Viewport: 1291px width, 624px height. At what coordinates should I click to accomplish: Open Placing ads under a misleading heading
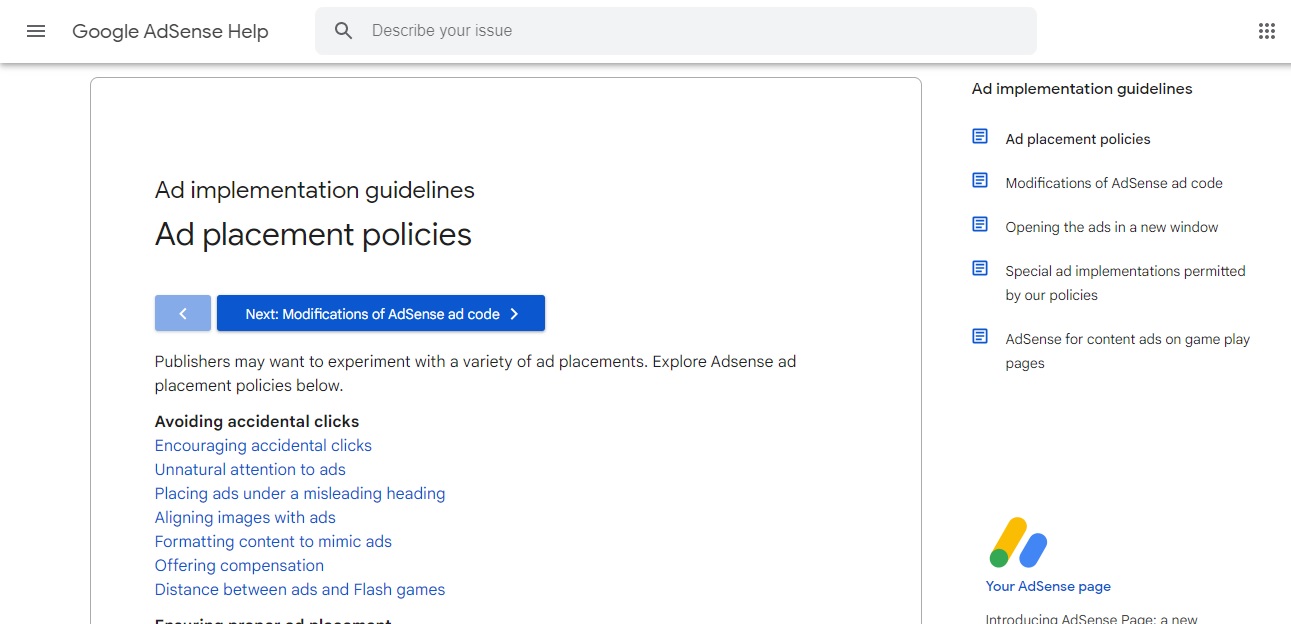coord(300,493)
